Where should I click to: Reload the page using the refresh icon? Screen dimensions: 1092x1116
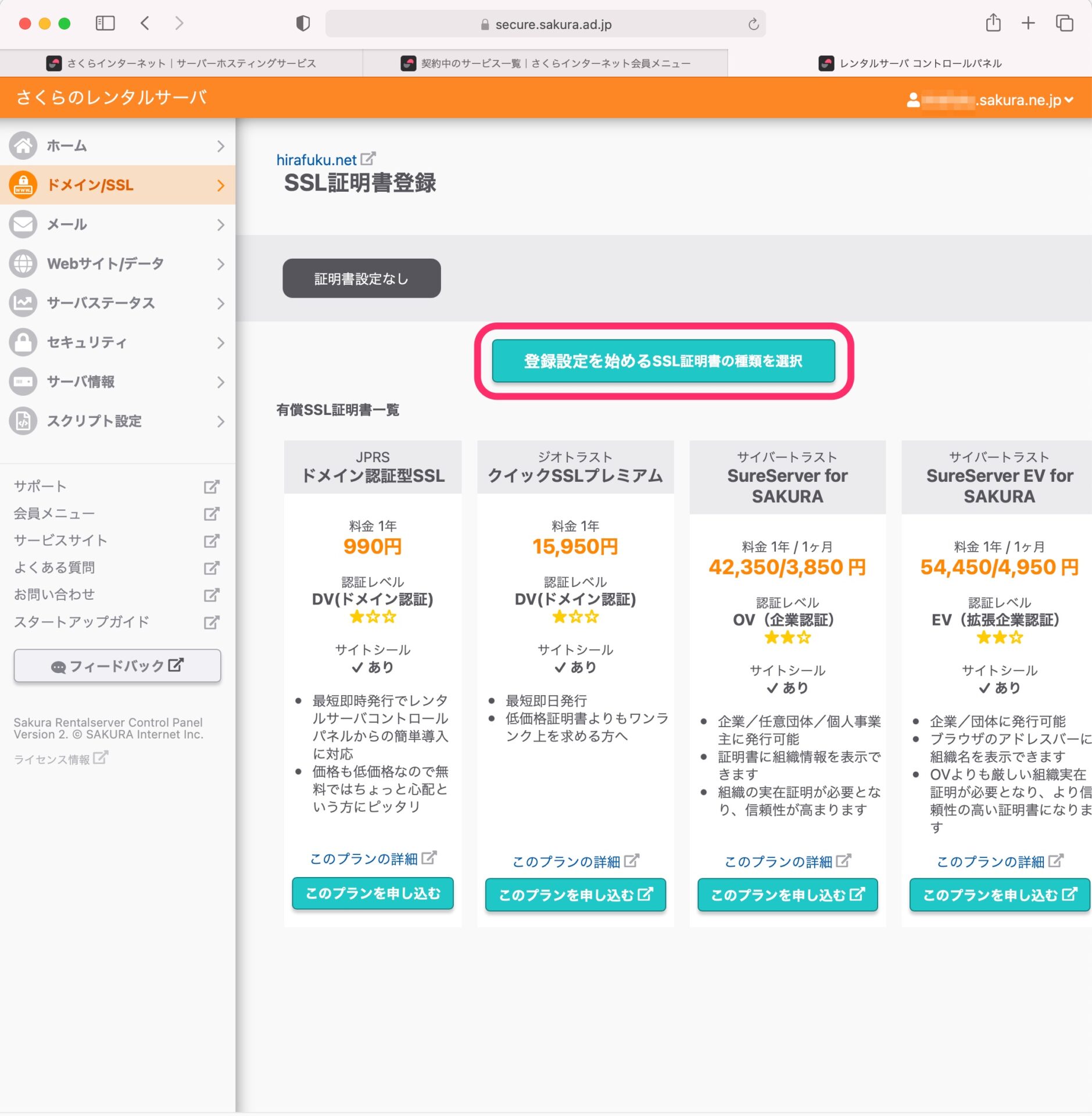(753, 24)
